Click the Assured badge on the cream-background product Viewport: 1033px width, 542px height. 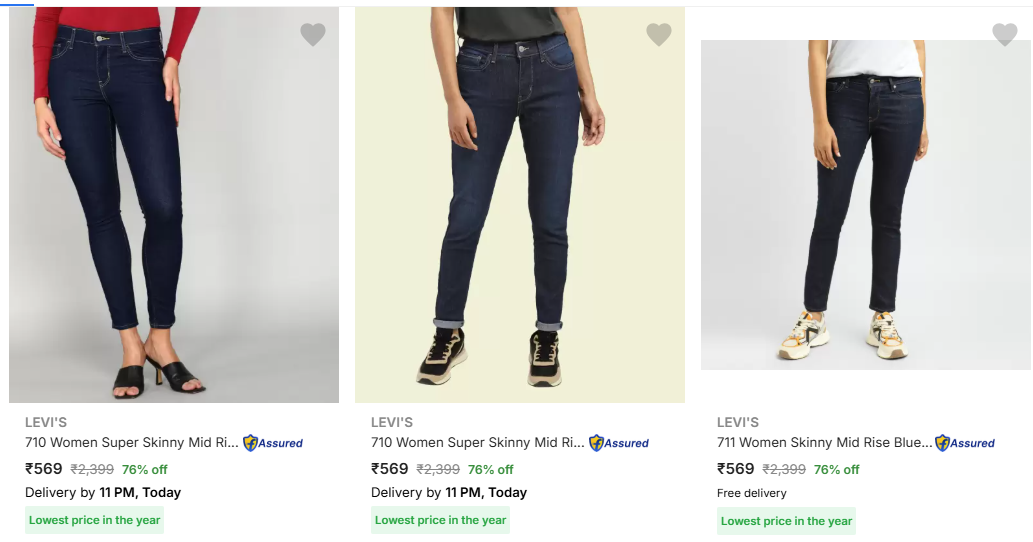click(x=619, y=443)
